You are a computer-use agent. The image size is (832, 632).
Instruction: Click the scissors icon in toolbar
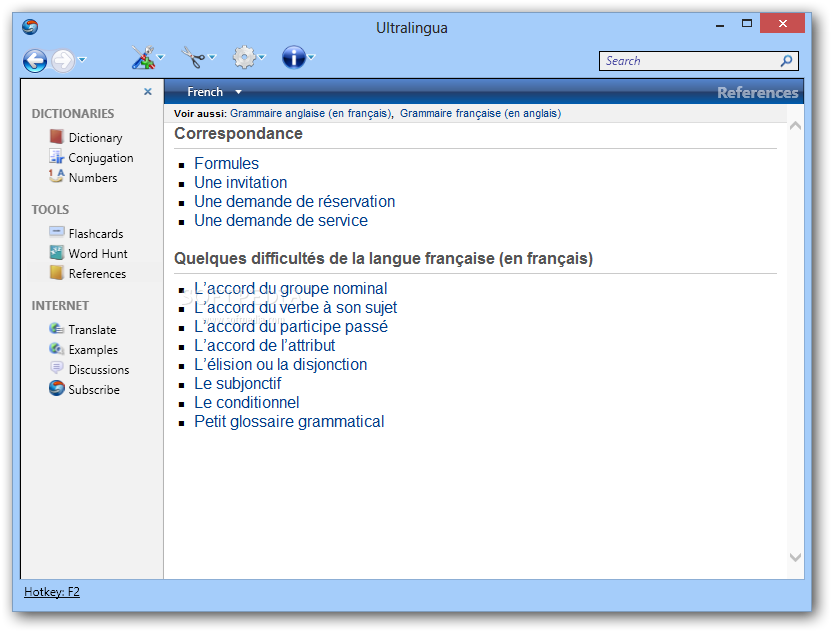[194, 57]
